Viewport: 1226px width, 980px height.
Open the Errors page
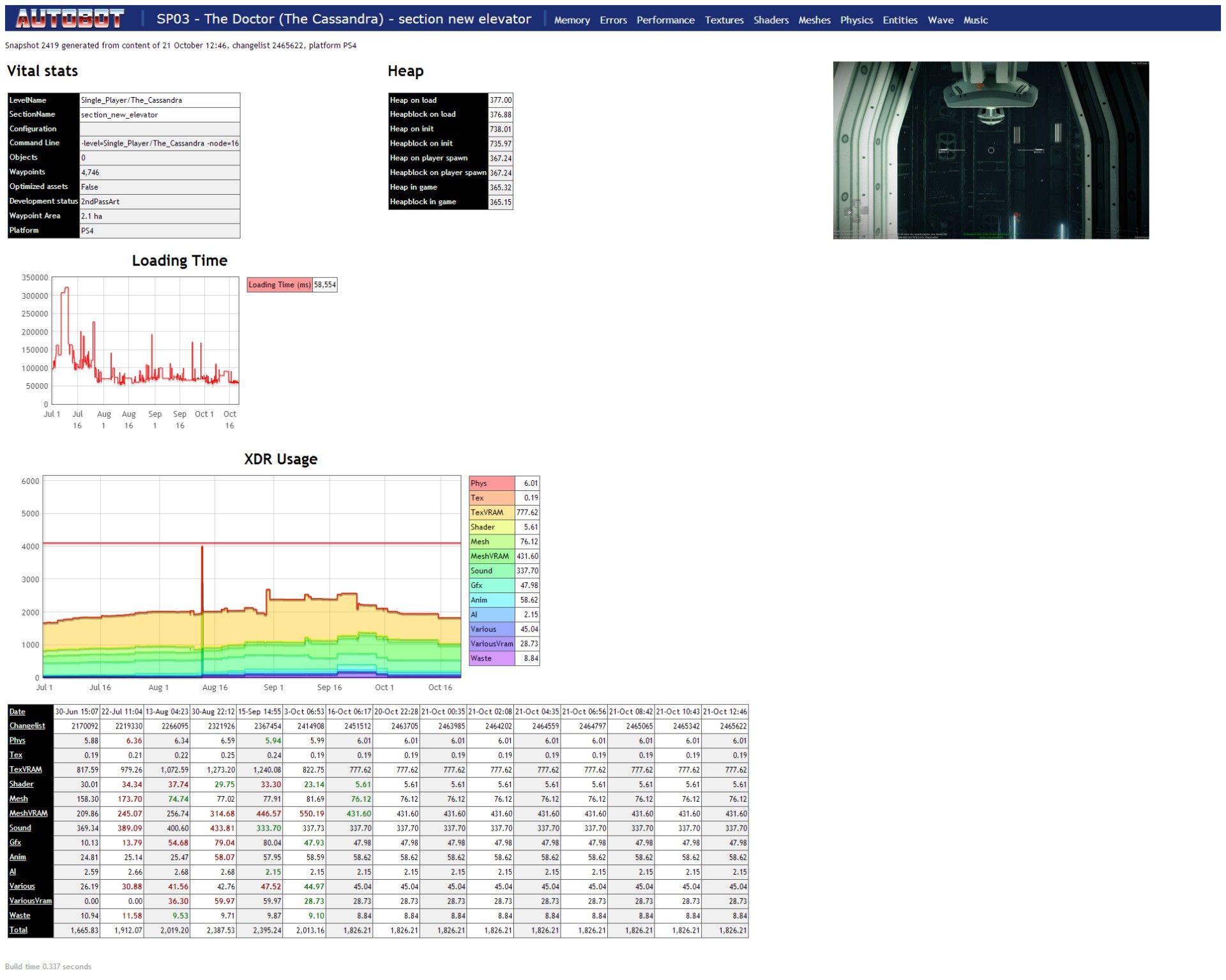tap(613, 20)
